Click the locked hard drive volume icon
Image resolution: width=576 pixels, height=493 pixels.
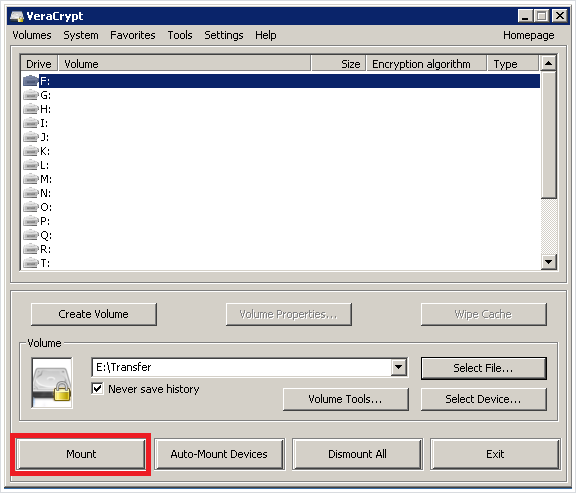coord(52,383)
